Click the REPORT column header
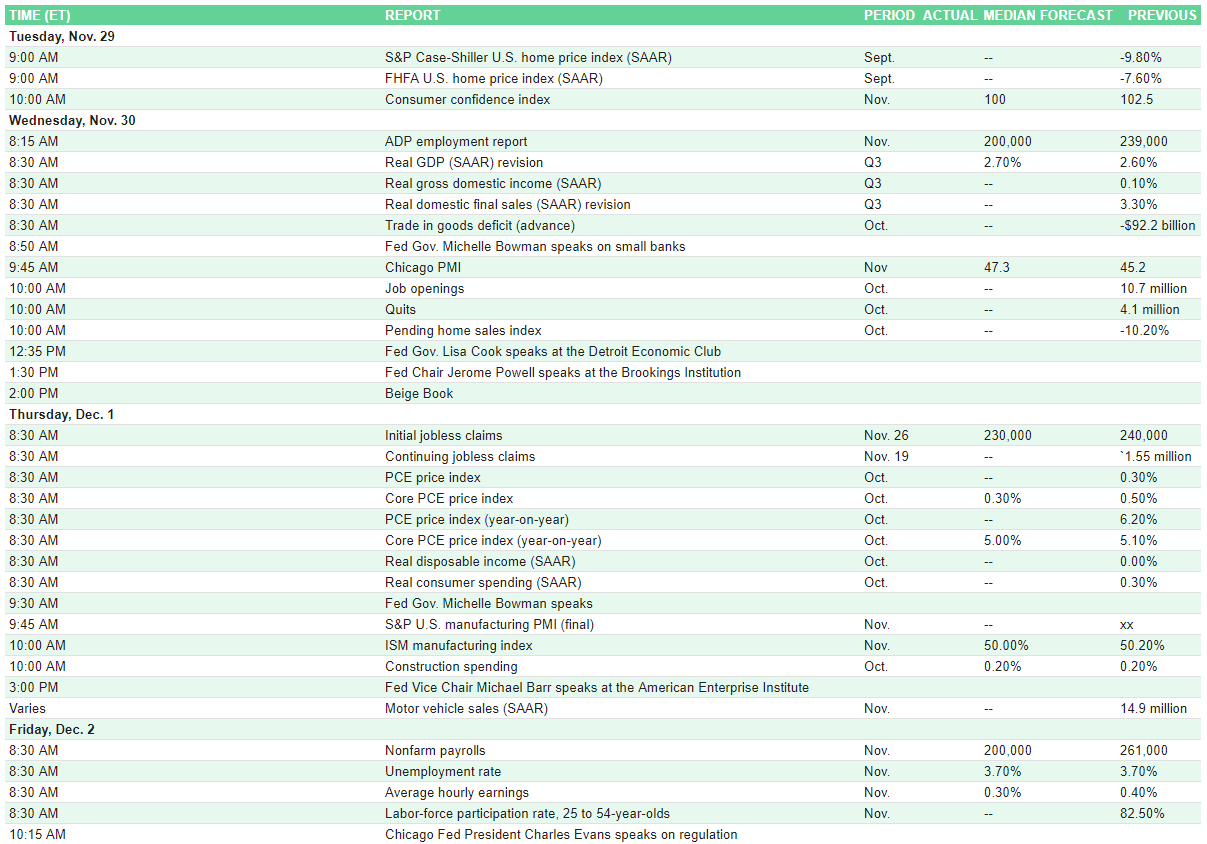Viewport: 1207px width, 844px height. [412, 15]
